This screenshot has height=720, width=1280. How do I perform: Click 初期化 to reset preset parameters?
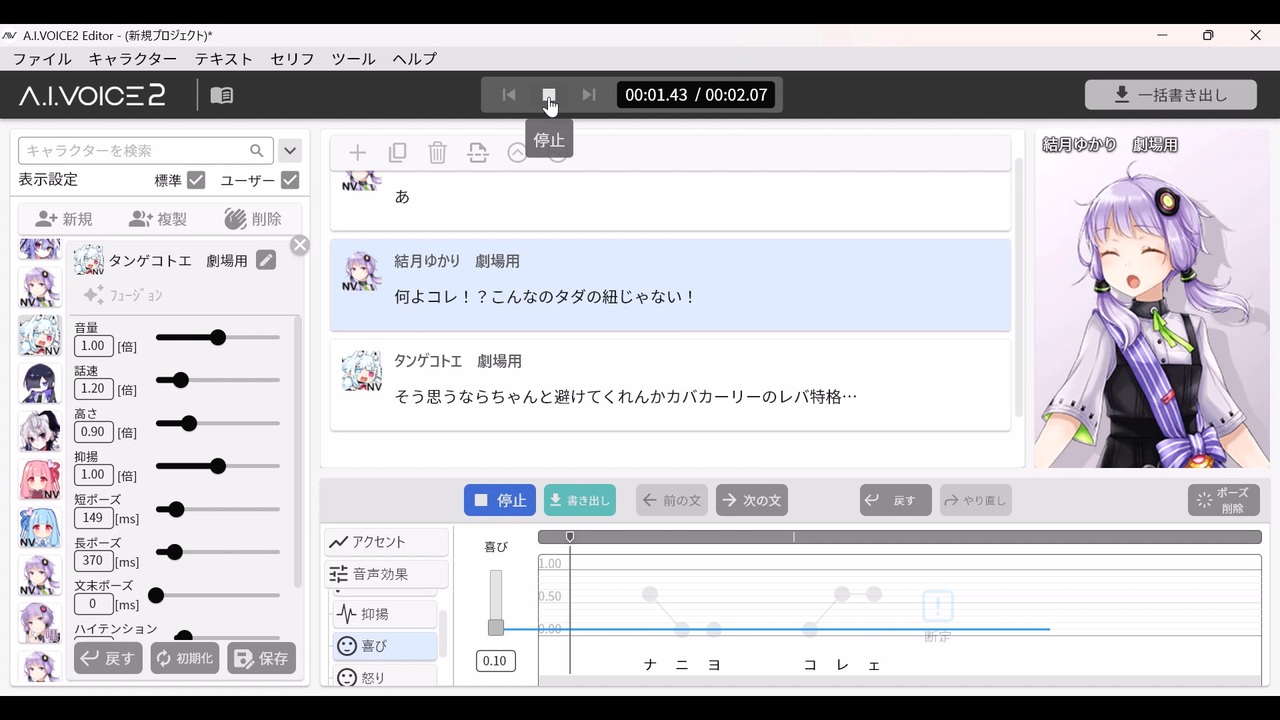(185, 658)
